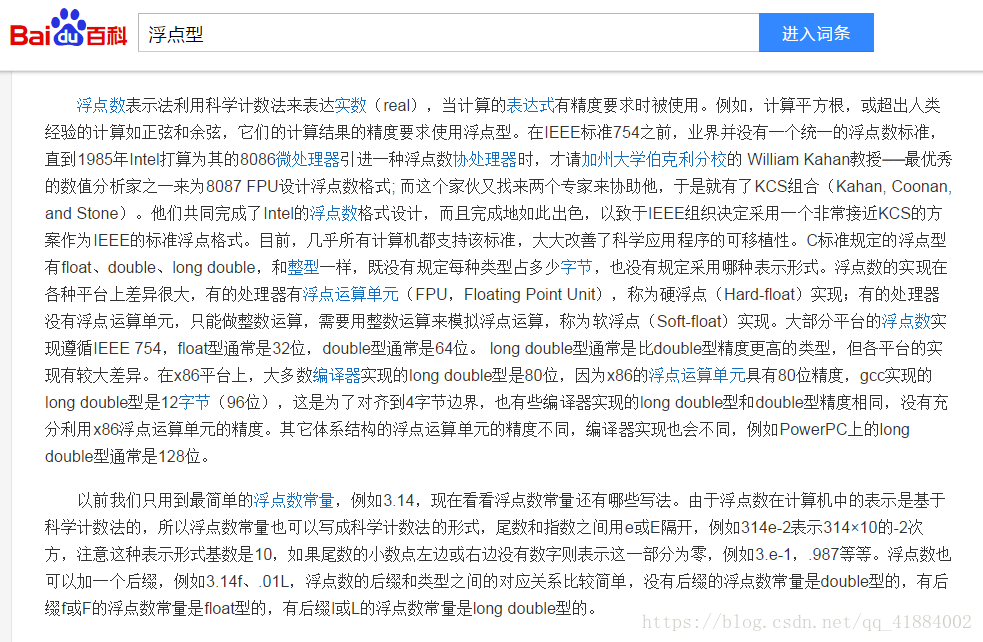983x642 pixels.
Task: Open the 实数 link
Action: coord(350,105)
